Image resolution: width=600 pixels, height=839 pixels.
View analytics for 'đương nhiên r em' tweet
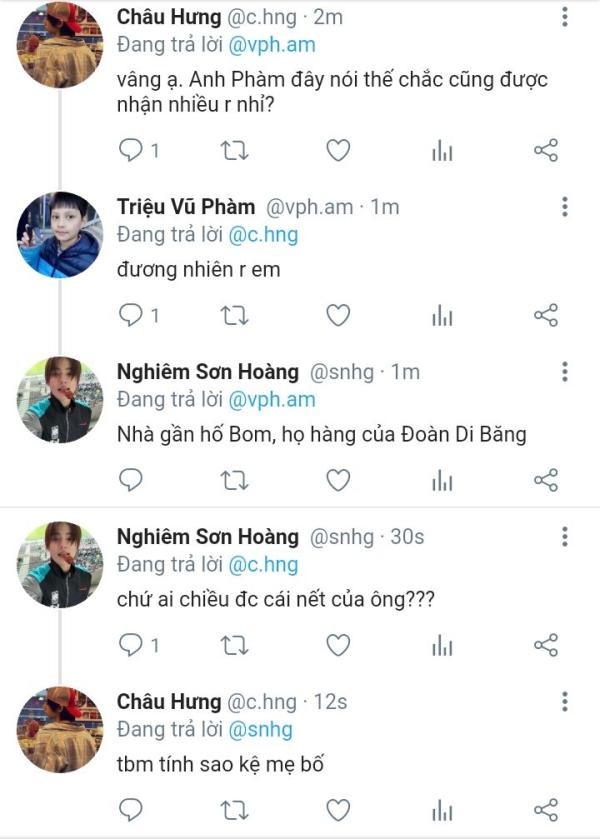coord(441,316)
